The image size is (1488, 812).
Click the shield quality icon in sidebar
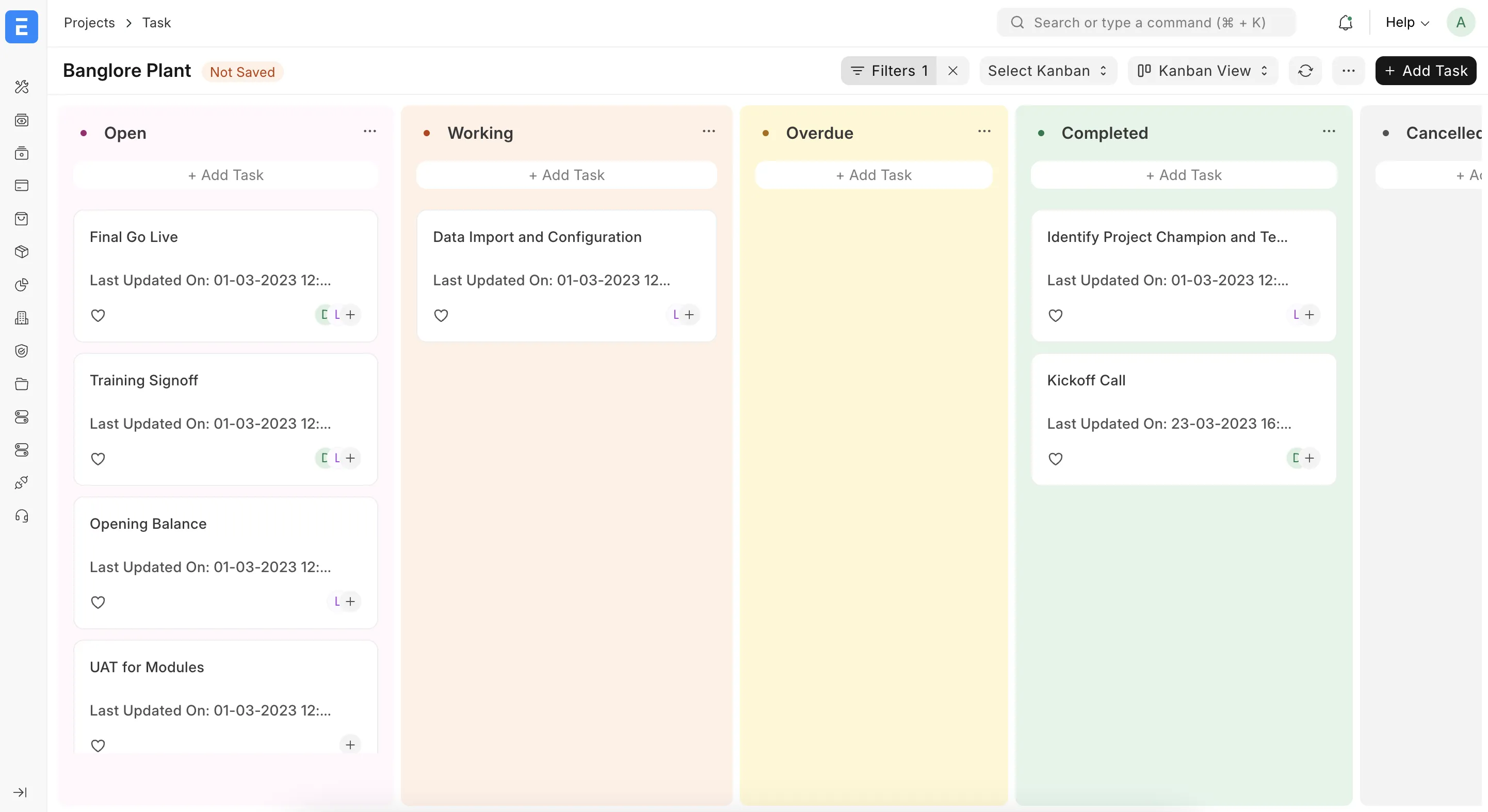click(22, 351)
